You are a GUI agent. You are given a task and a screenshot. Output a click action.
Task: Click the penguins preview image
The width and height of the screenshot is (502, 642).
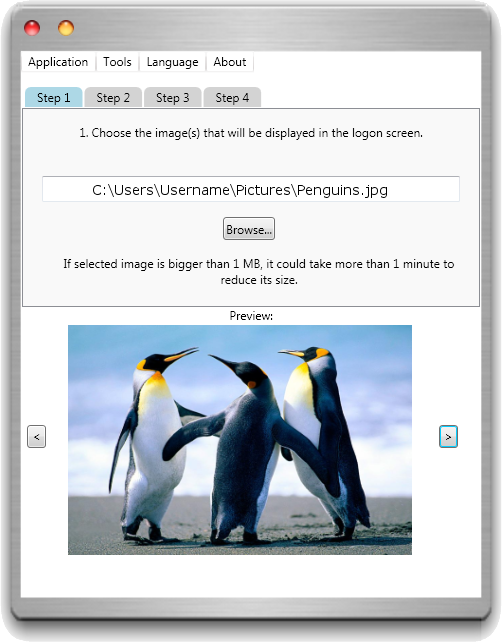240,440
